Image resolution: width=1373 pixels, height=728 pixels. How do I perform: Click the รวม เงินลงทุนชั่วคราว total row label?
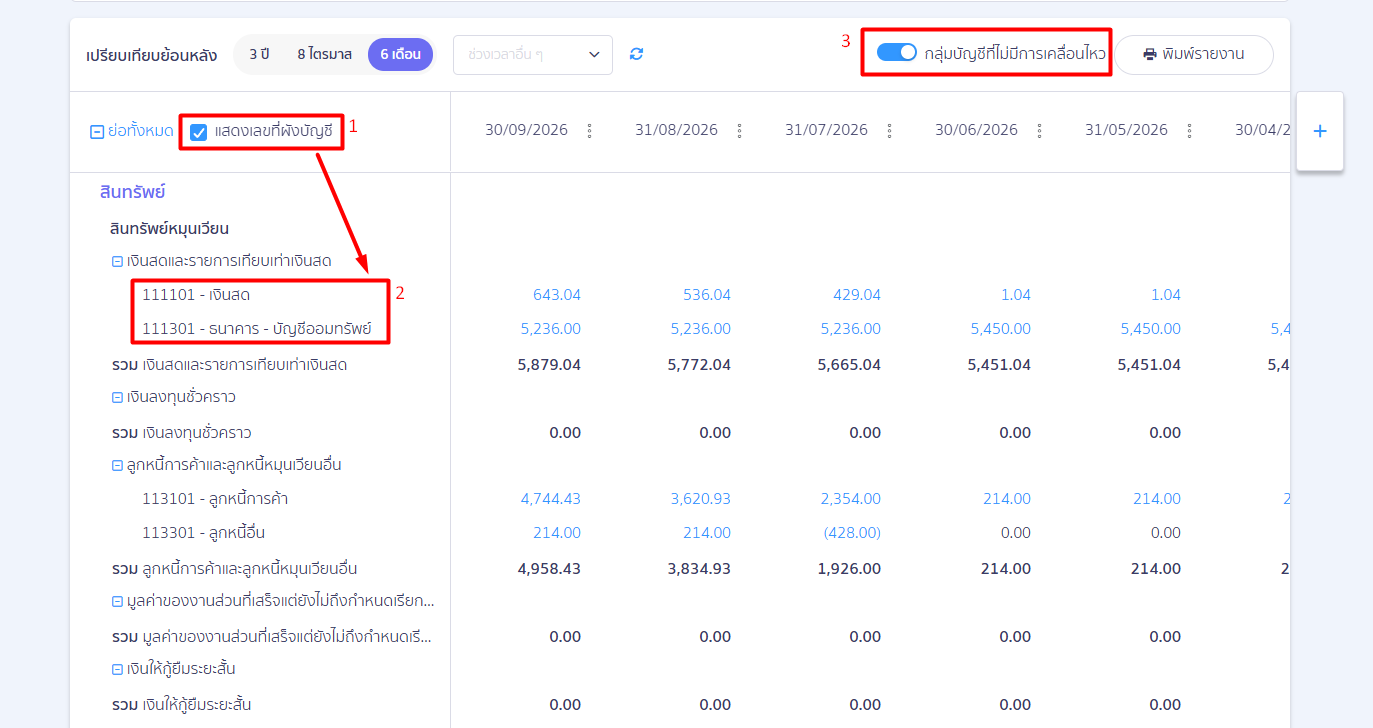181,433
